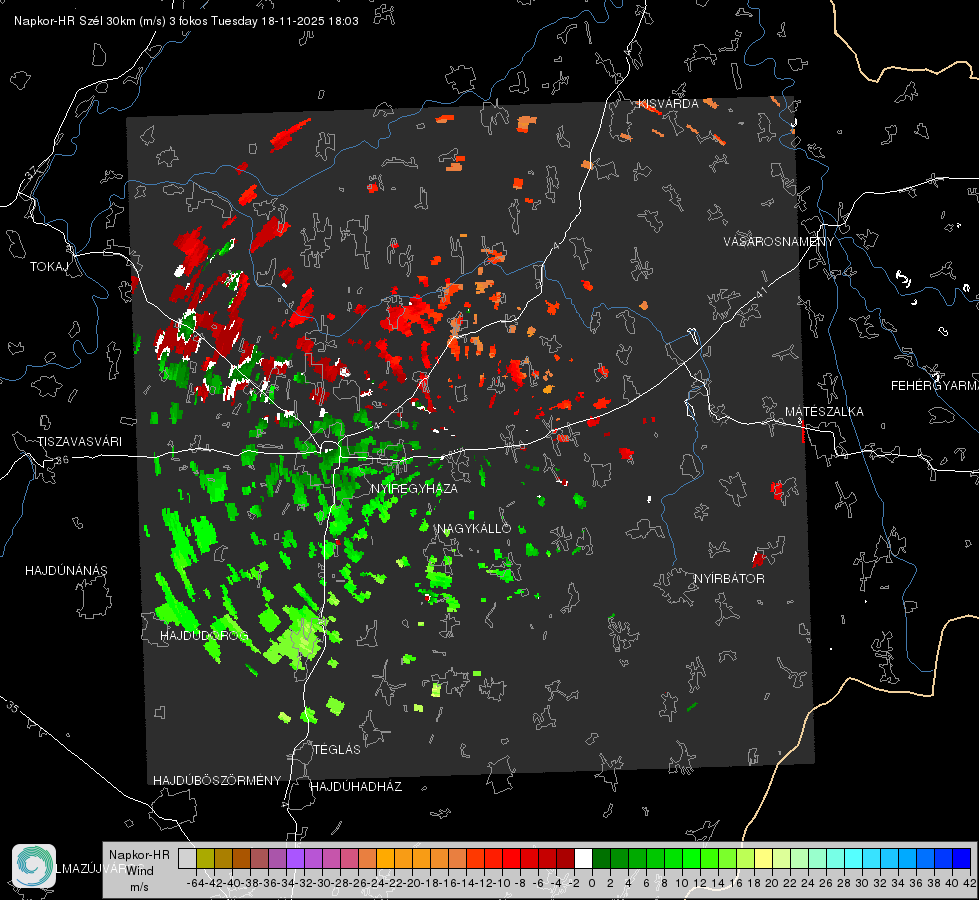Pick the cyan swatch between 28 and 30

coord(854,858)
